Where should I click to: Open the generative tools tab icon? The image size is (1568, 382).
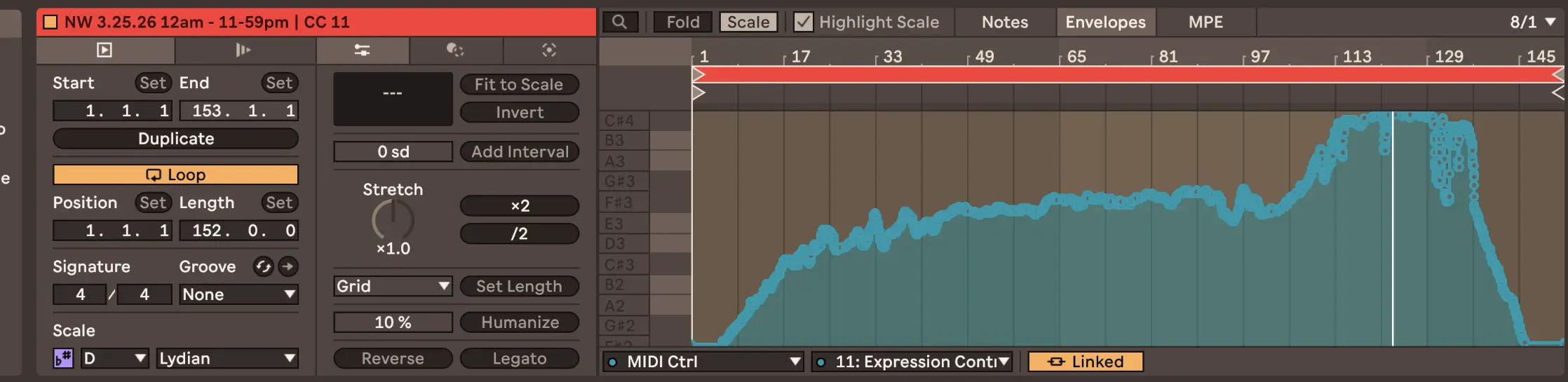point(549,50)
